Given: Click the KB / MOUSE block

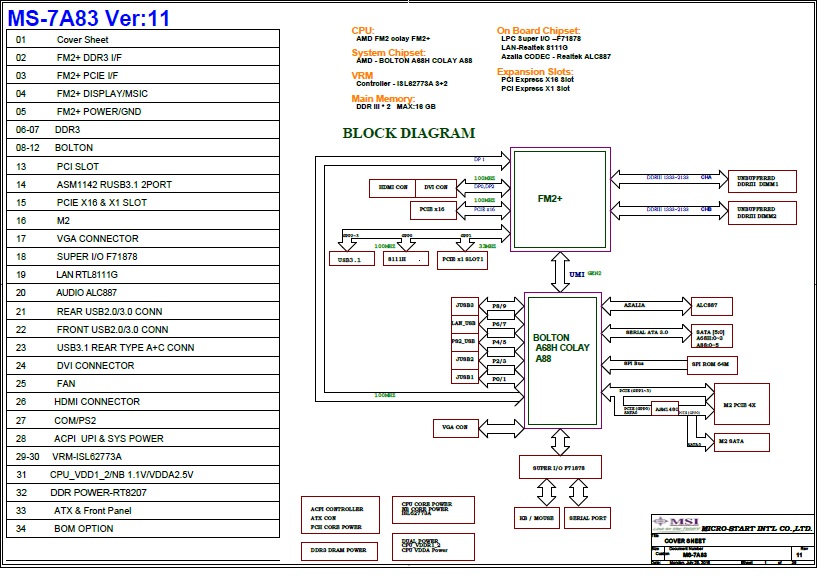Looking at the screenshot, I should click(x=538, y=519).
